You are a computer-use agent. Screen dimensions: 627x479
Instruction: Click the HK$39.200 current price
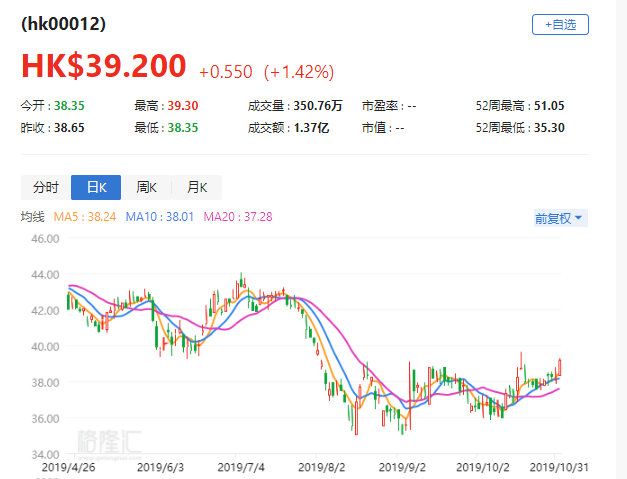pos(104,66)
